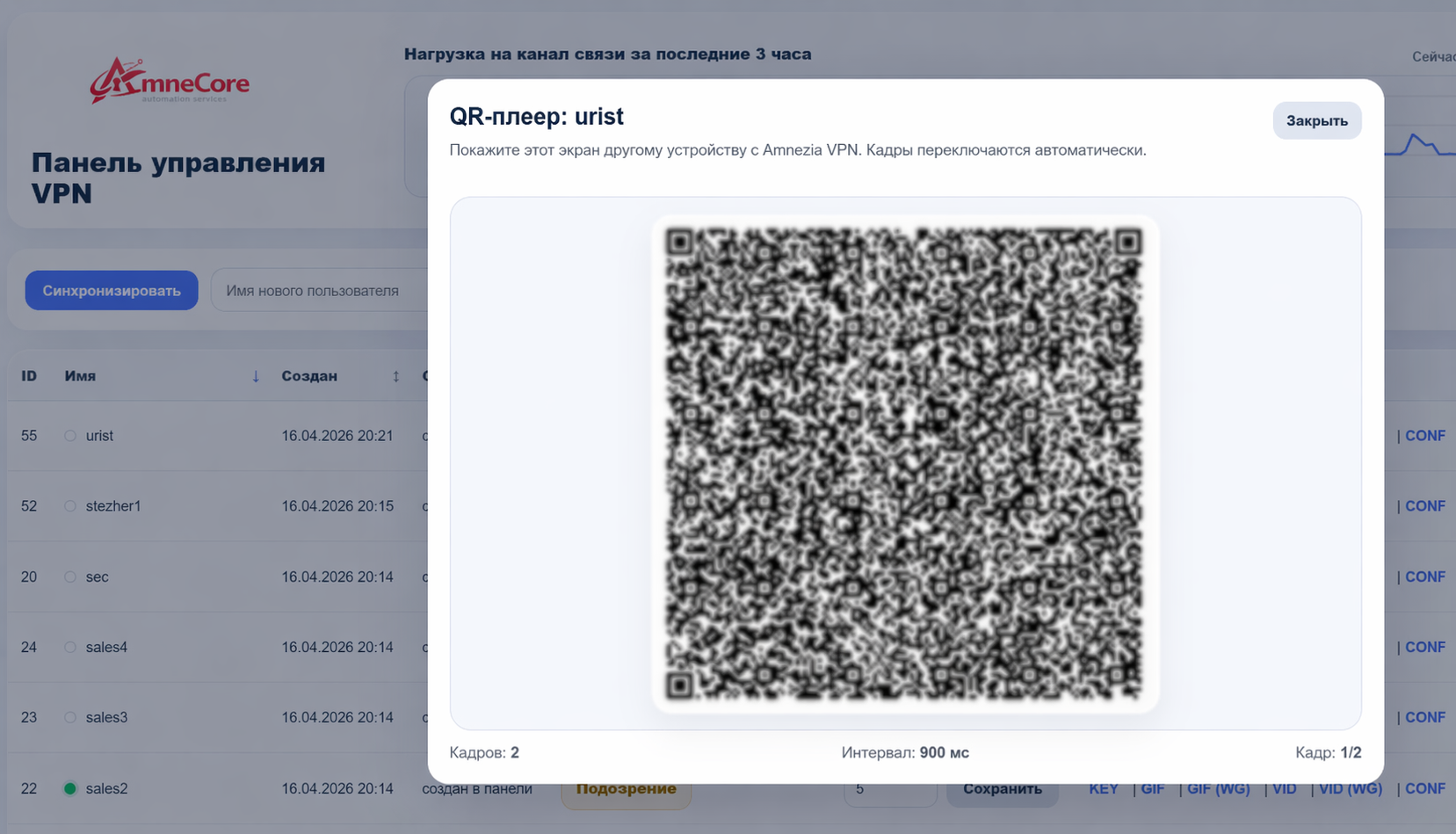The width and height of the screenshot is (1456, 834).
Task: Select the user name sales3
Action: [x=106, y=718]
